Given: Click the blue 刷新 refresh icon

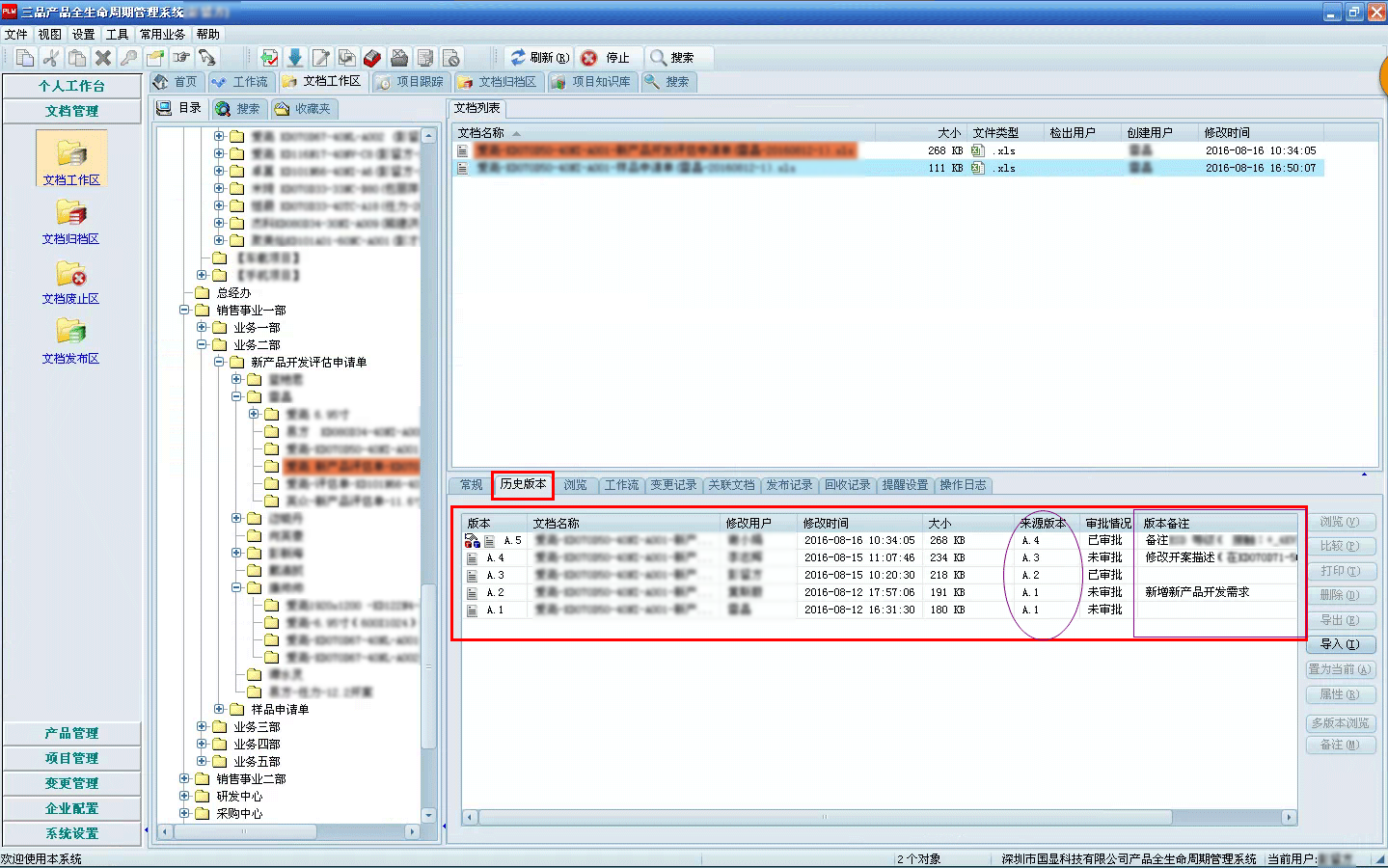Looking at the screenshot, I should coord(518,58).
